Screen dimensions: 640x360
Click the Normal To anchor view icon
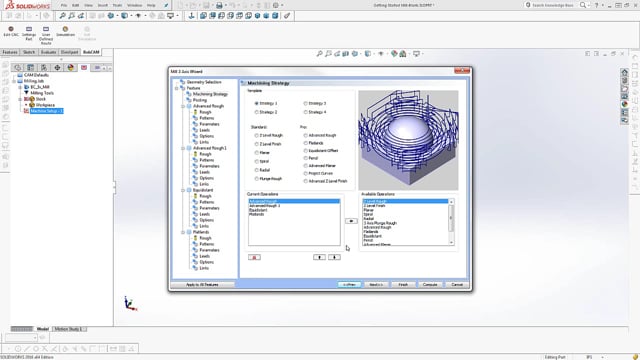191,16
